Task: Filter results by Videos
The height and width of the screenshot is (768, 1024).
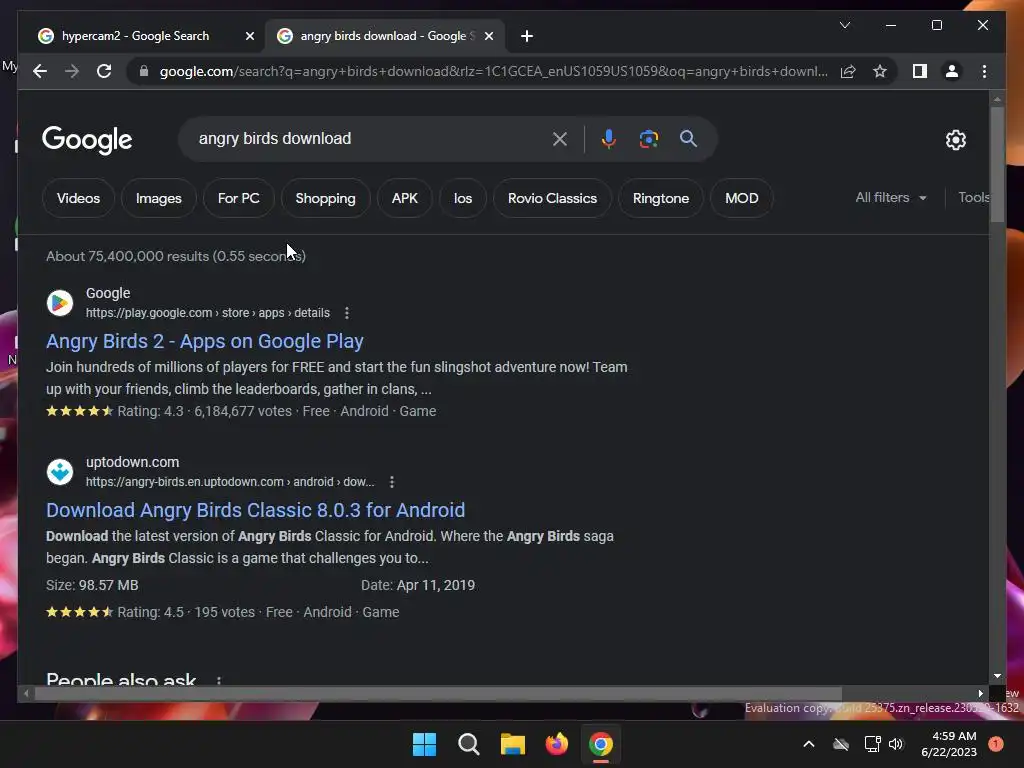Action: click(x=78, y=198)
